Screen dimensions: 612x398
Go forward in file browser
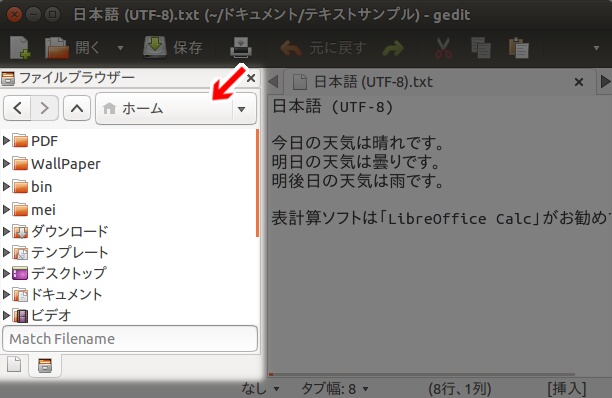pyautogui.click(x=44, y=108)
